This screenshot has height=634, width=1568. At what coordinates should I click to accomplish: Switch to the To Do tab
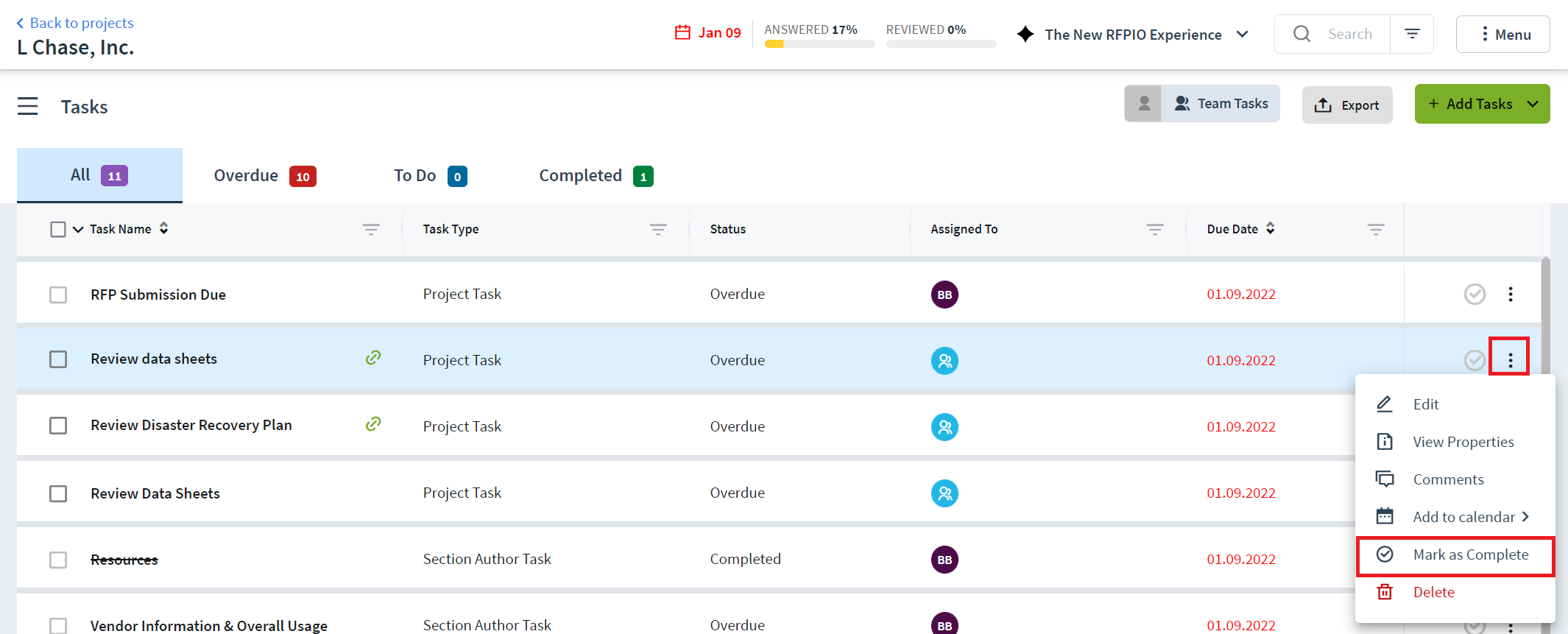pyautogui.click(x=431, y=176)
